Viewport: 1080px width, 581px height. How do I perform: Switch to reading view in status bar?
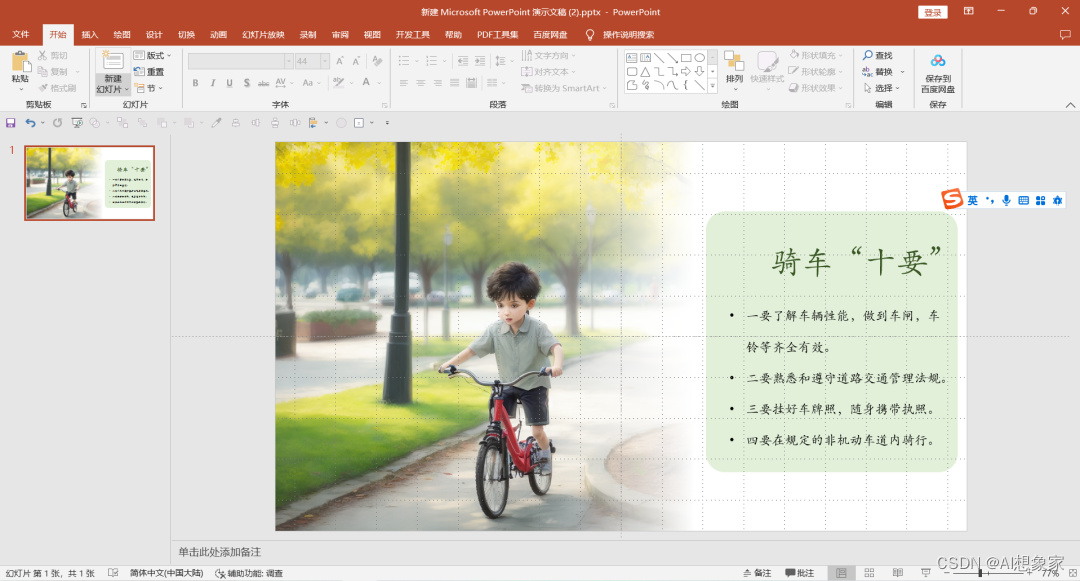(x=897, y=573)
